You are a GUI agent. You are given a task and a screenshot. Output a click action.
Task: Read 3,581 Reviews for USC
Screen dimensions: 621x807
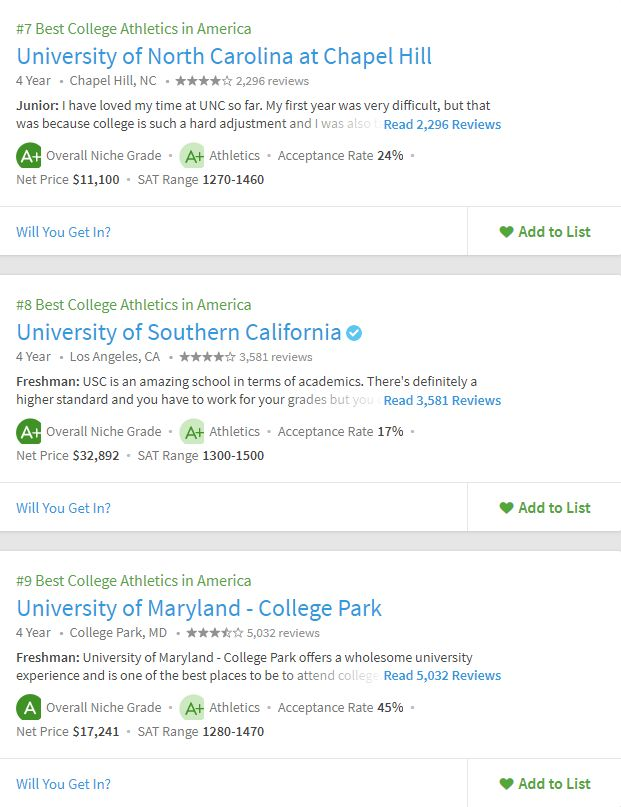[442, 400]
